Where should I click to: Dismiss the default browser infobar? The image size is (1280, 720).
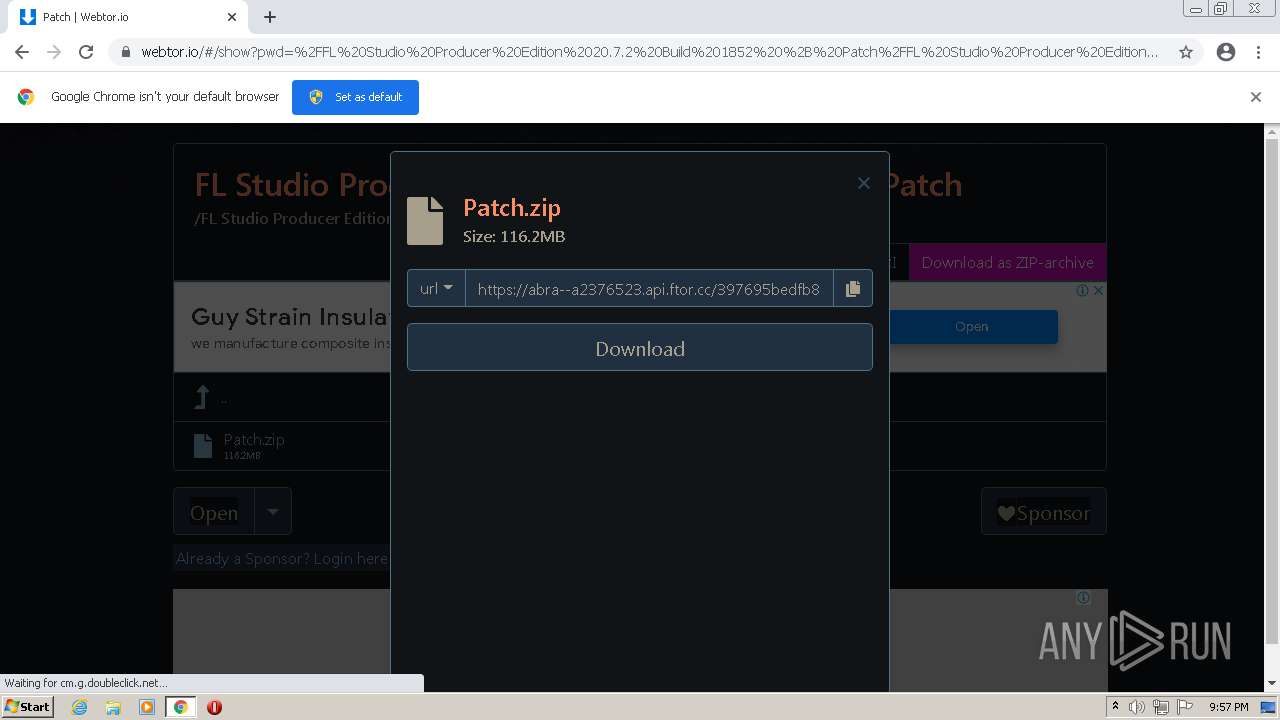coord(1256,97)
